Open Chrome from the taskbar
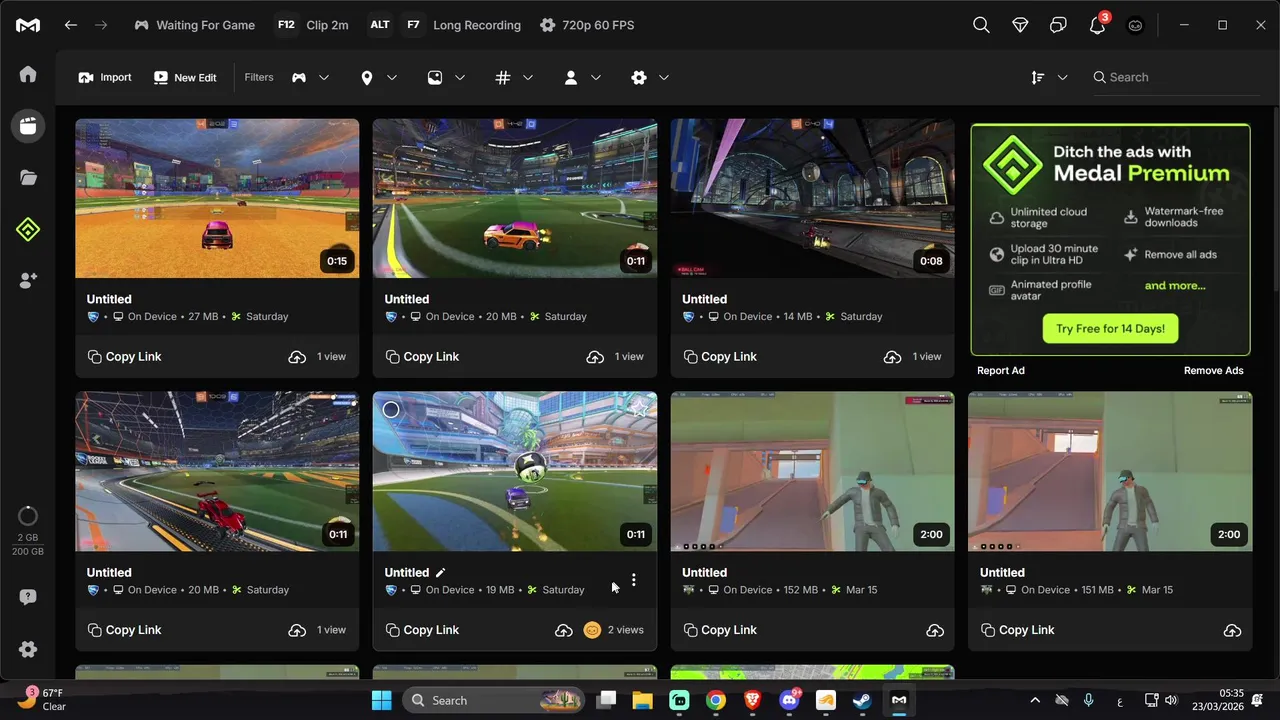This screenshot has width=1280, height=720. tap(715, 700)
